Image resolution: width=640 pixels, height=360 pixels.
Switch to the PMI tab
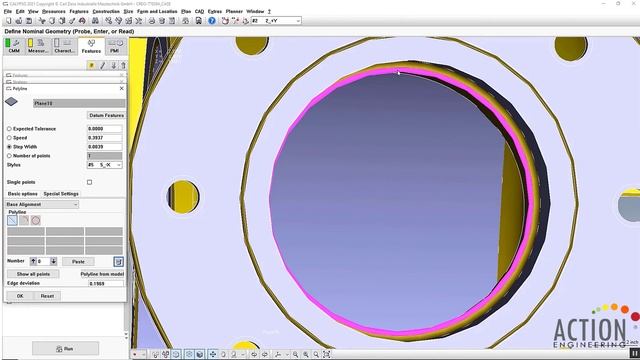[x=115, y=46]
